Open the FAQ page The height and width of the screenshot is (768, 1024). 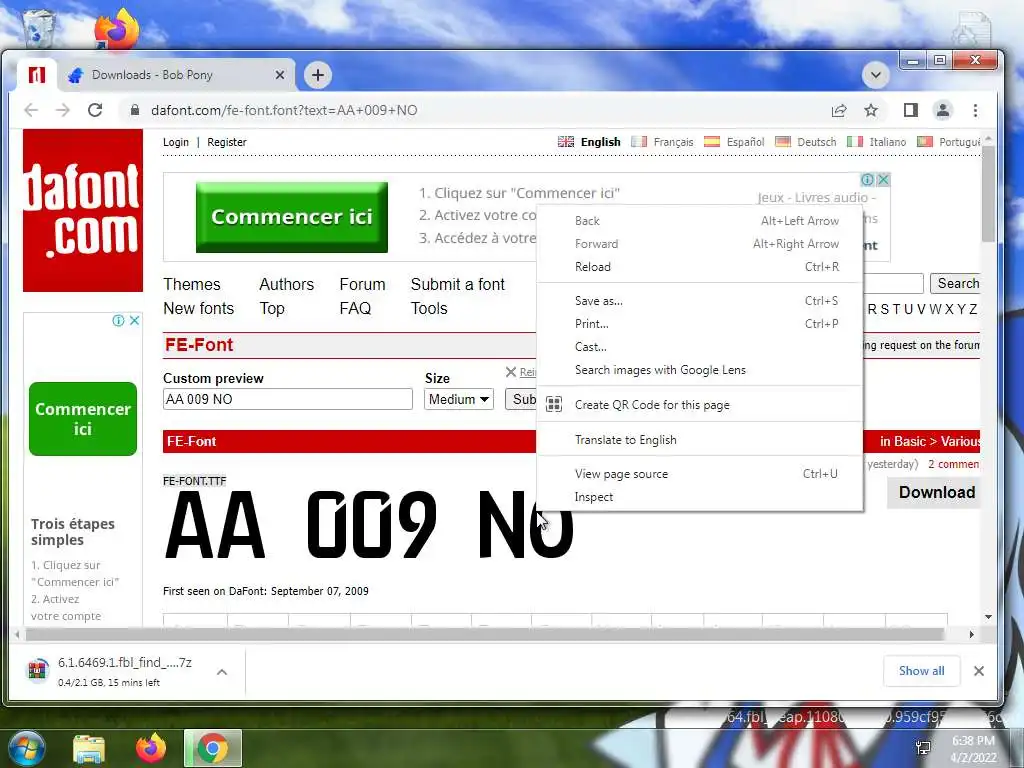355,308
